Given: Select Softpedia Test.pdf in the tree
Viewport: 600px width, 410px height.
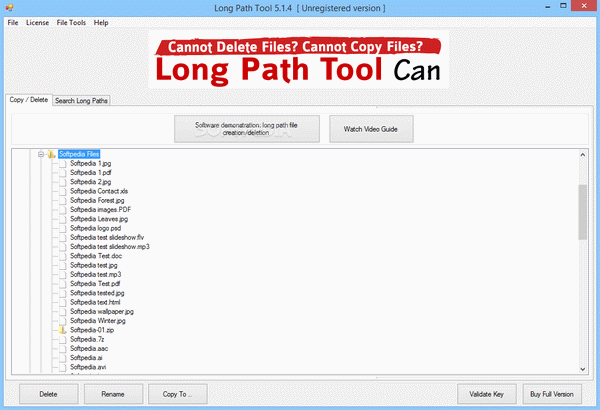Looking at the screenshot, I should [x=95, y=284].
